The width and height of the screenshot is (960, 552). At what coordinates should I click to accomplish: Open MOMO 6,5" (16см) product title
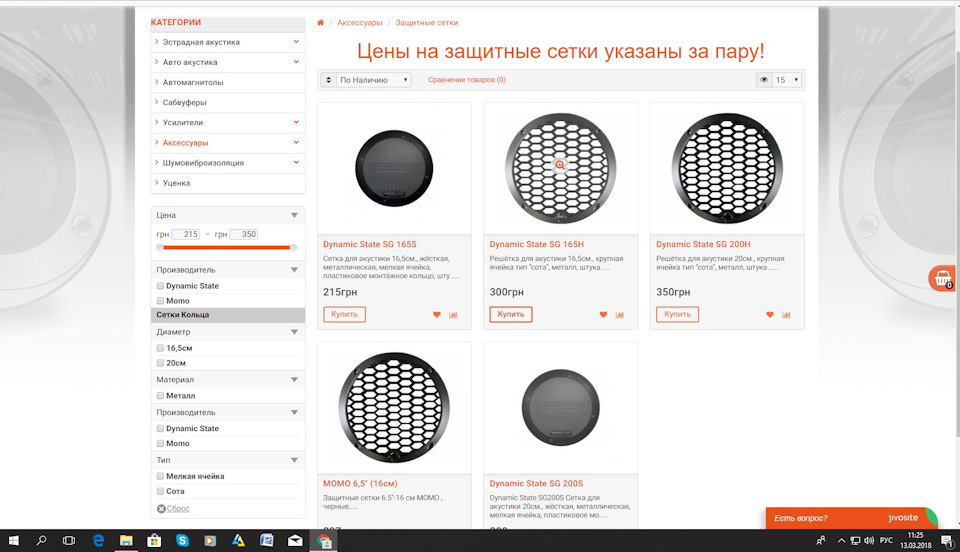(360, 483)
